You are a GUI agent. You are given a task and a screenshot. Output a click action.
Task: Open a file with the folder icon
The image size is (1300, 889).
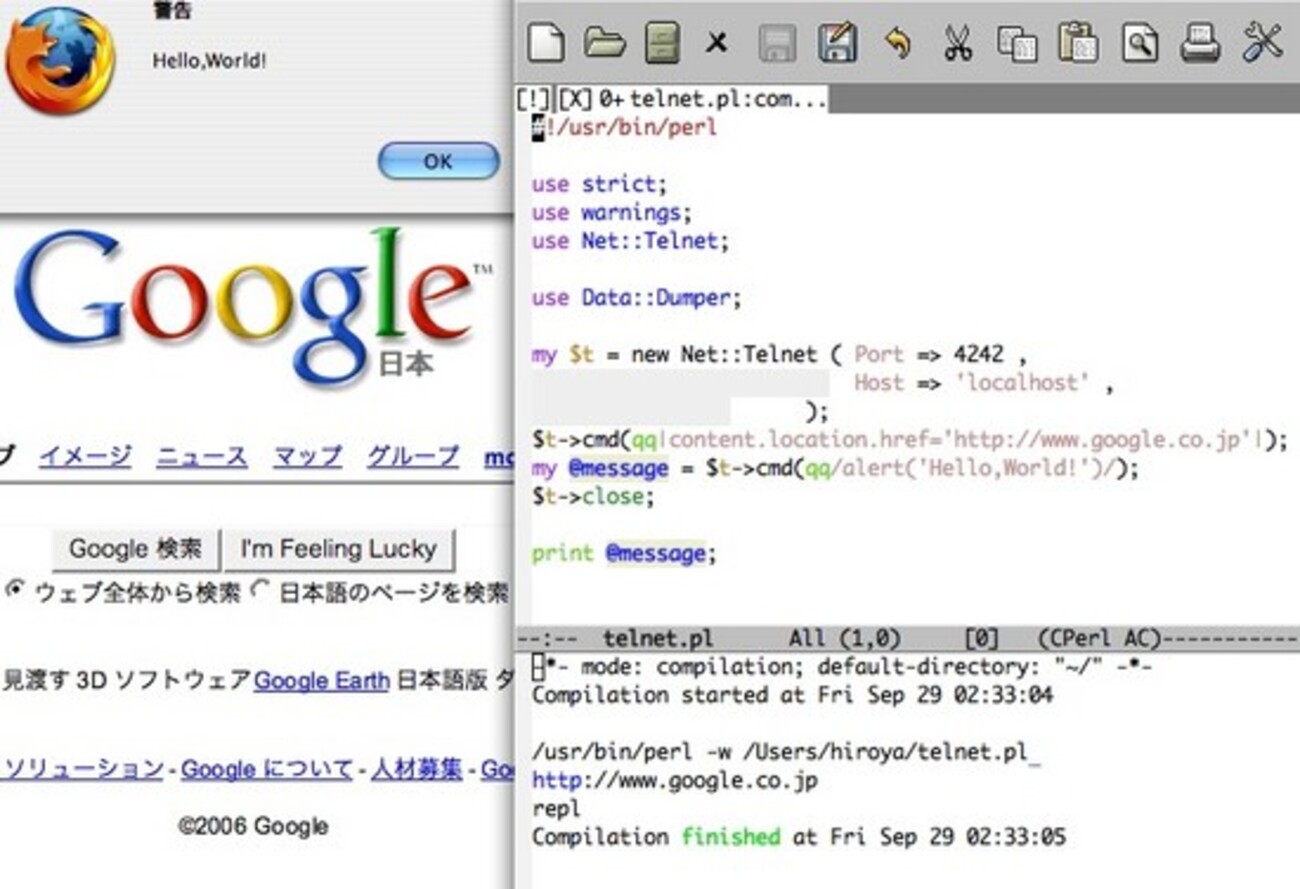click(604, 43)
